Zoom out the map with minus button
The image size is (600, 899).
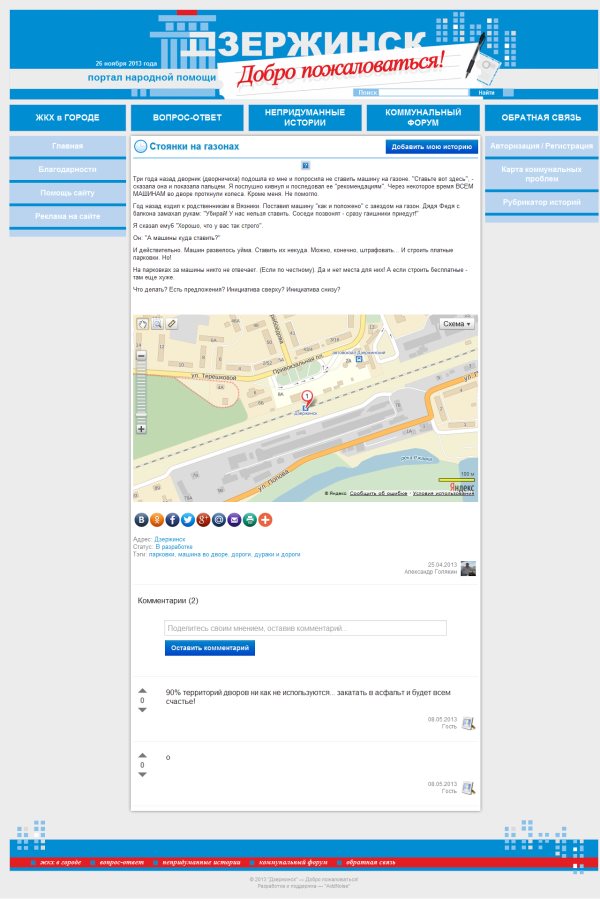coord(141,355)
